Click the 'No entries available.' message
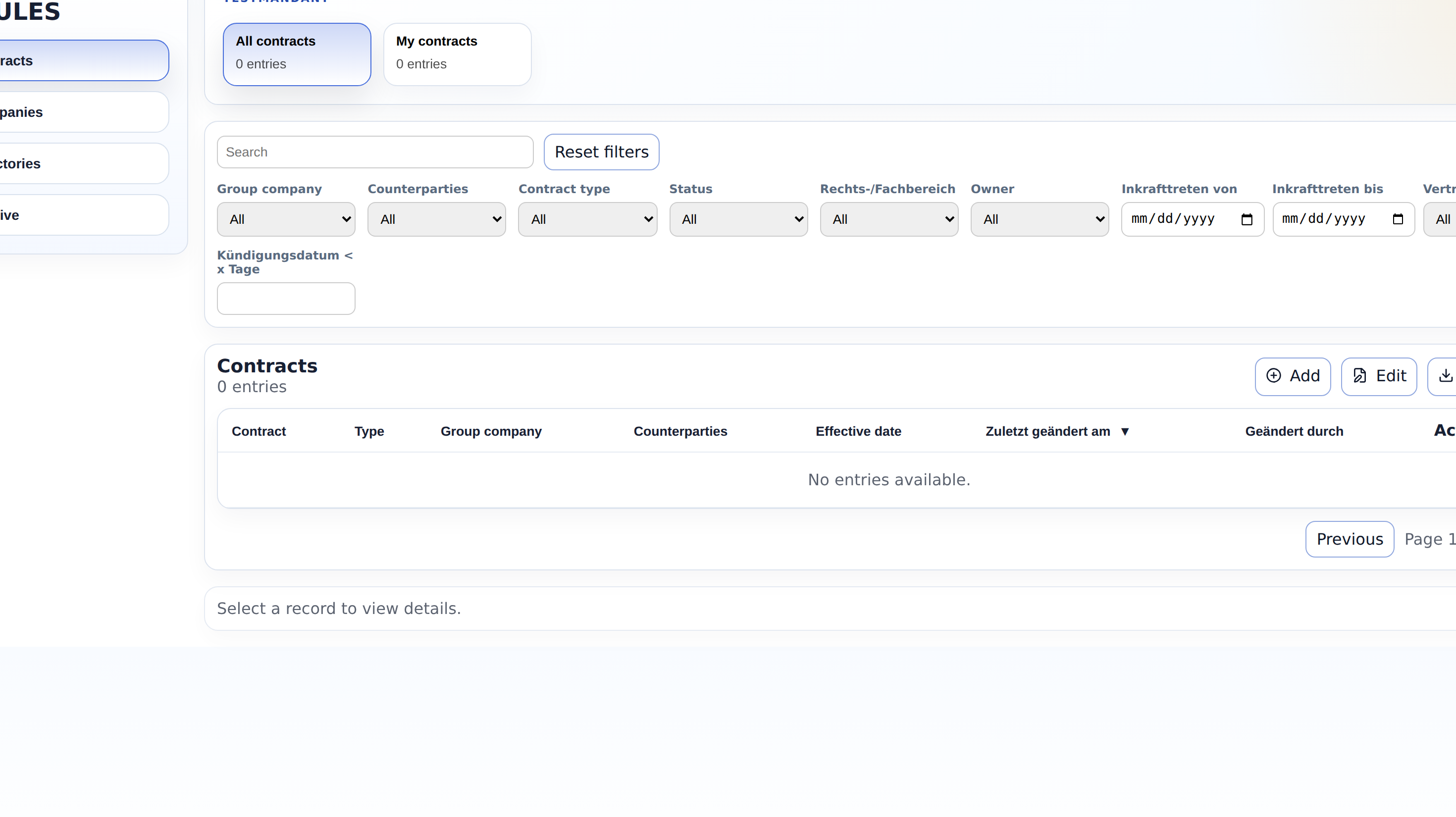The width and height of the screenshot is (1456, 817). point(889,480)
